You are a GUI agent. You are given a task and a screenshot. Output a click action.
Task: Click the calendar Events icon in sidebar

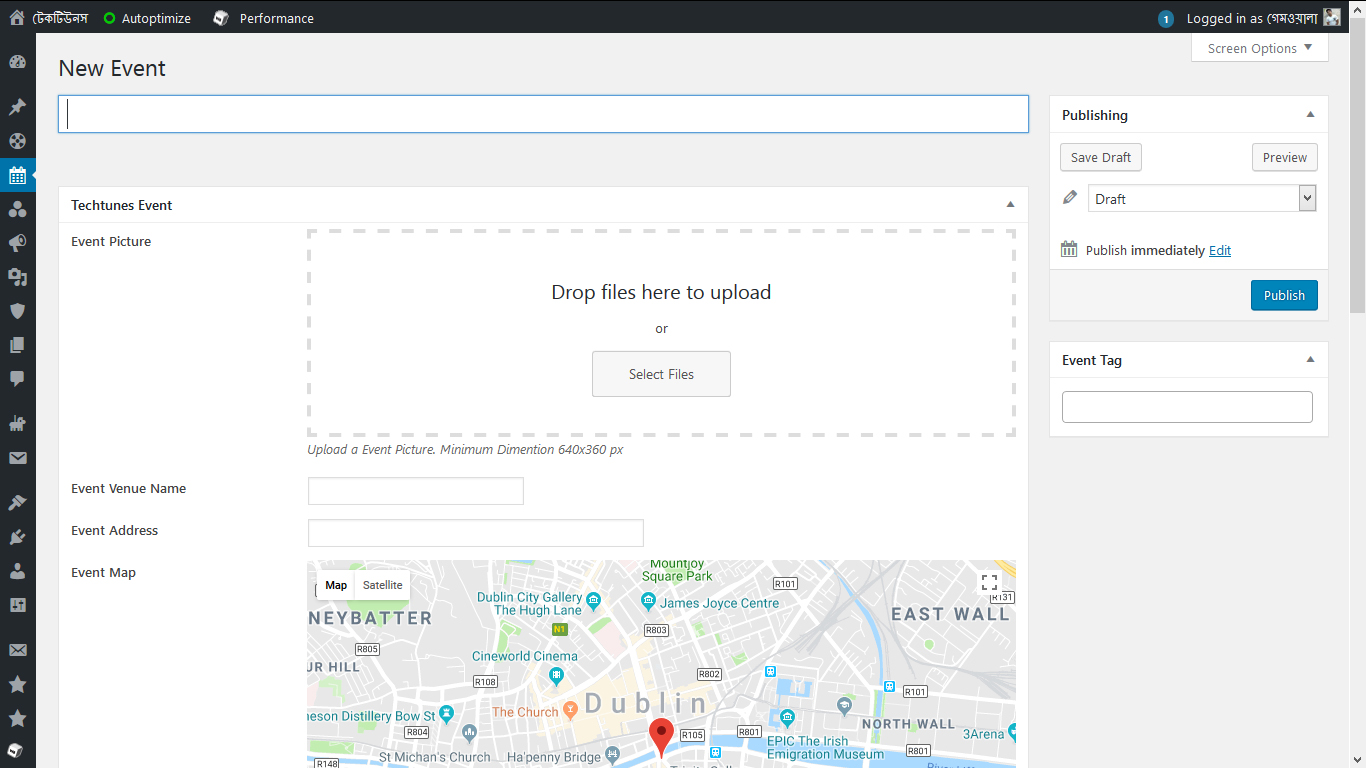[17, 175]
